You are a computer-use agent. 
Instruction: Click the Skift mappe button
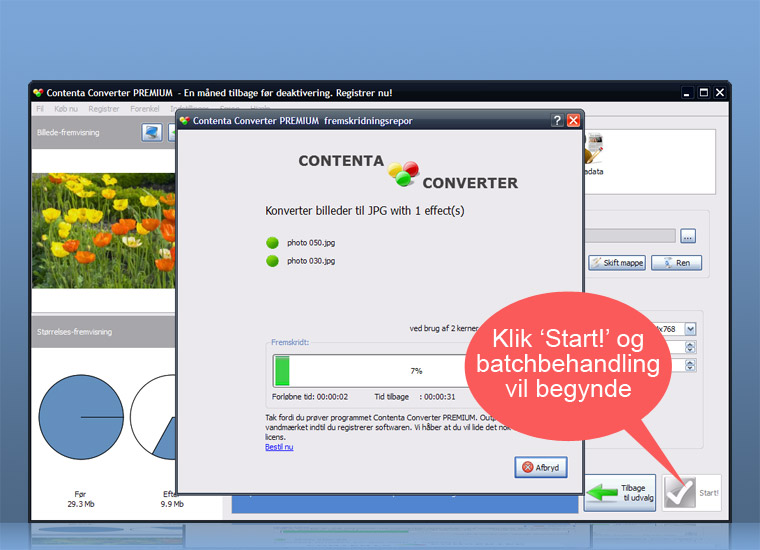click(617, 263)
